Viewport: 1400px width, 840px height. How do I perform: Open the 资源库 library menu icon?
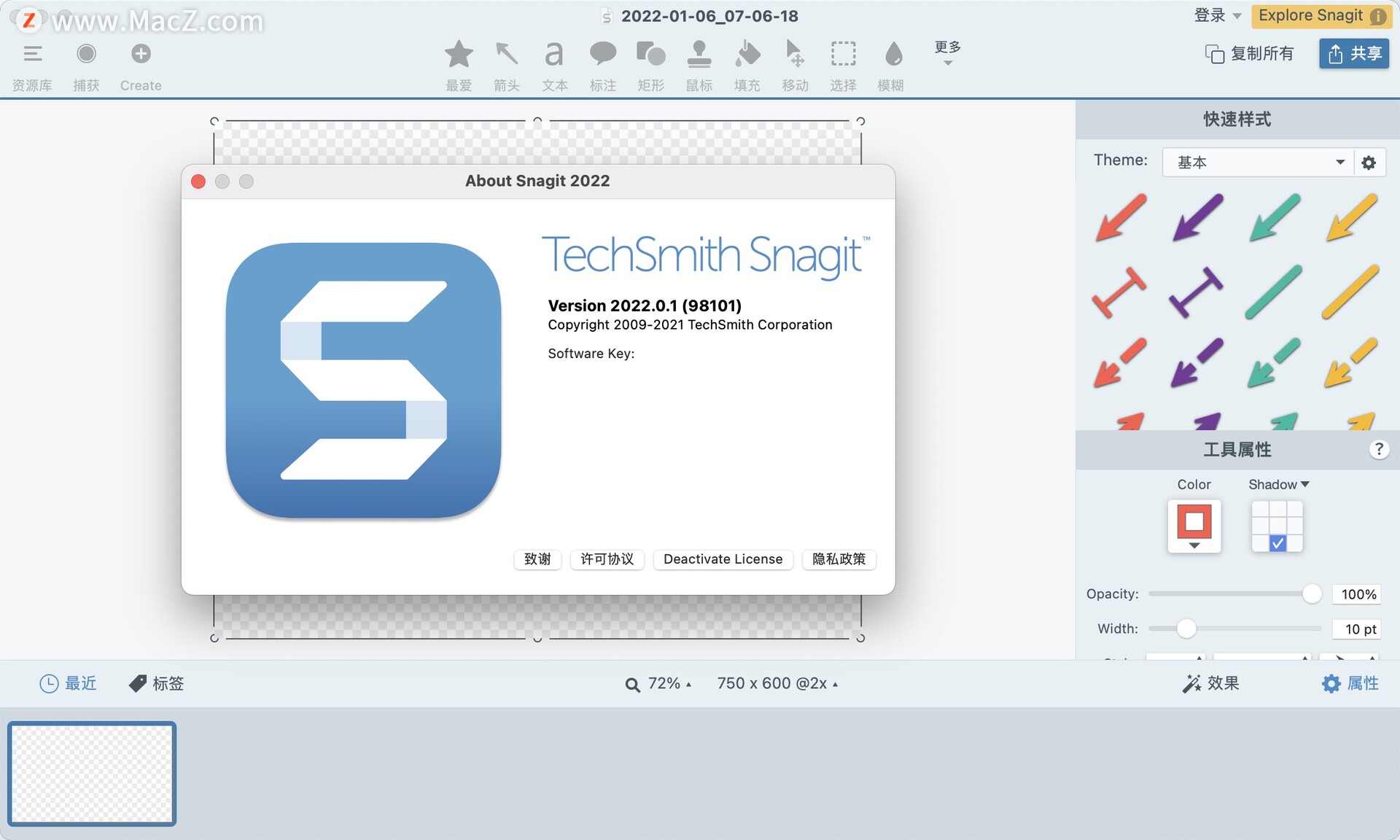coord(32,54)
